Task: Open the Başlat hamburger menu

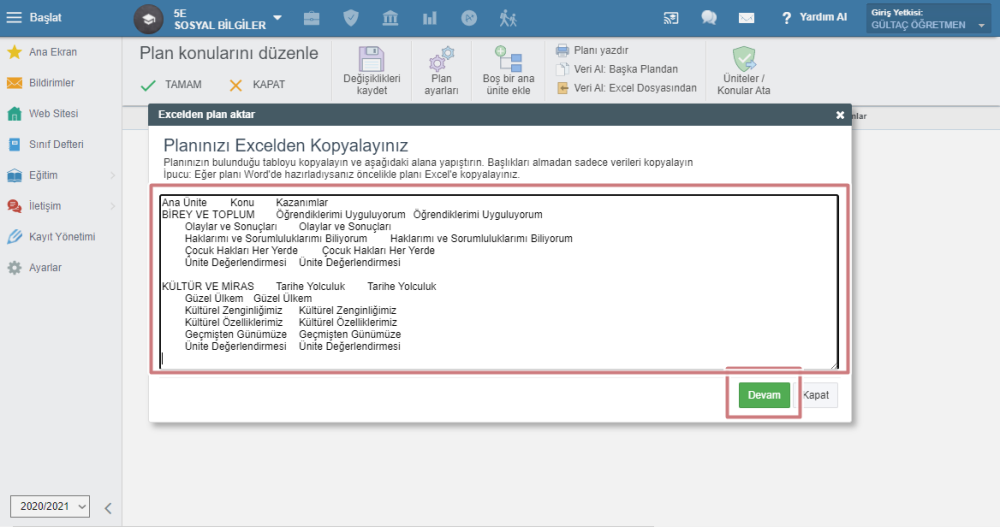Action: [x=14, y=17]
